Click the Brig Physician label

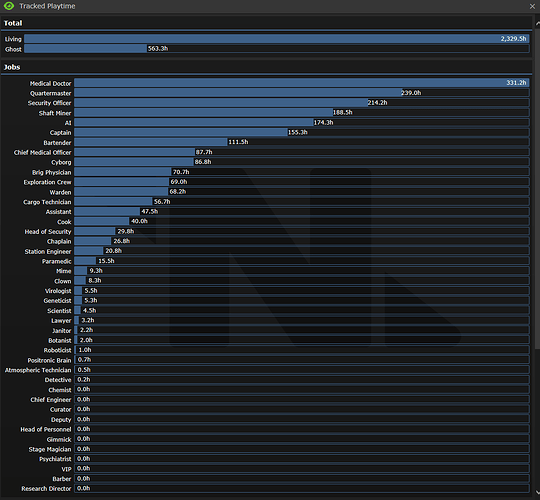[x=52, y=172]
